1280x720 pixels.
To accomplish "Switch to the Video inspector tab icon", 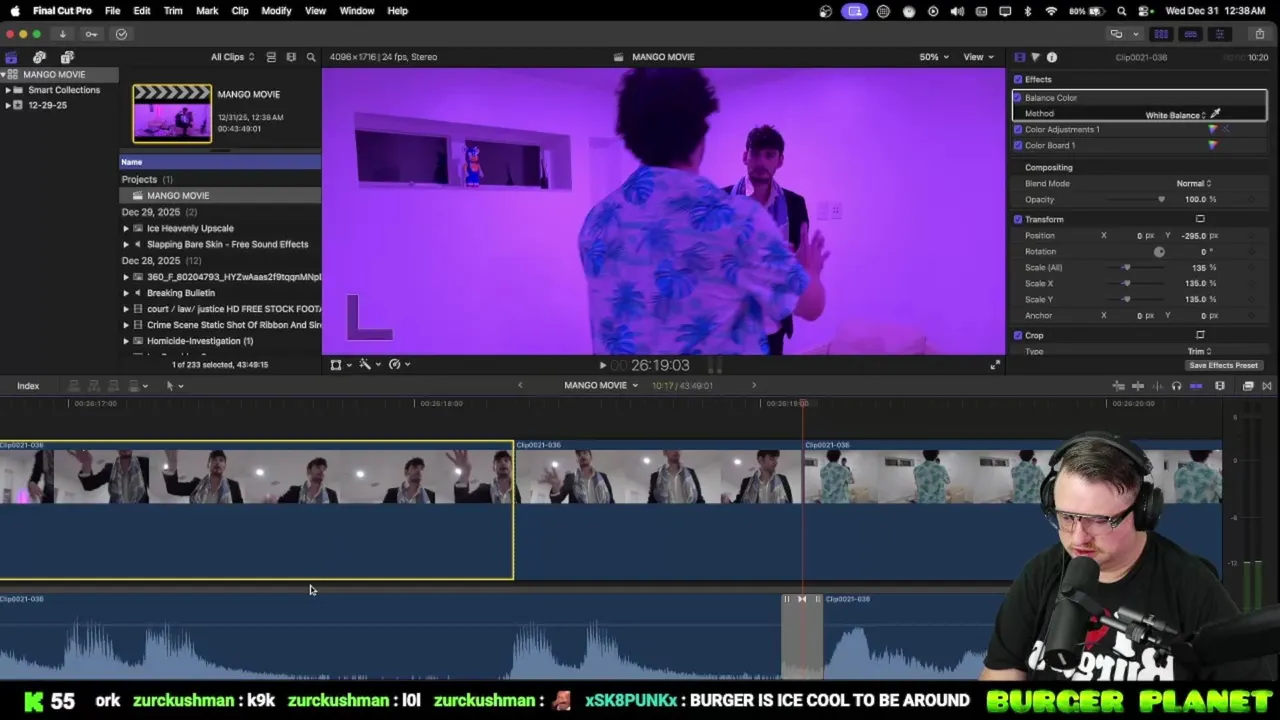I will tap(1019, 57).
